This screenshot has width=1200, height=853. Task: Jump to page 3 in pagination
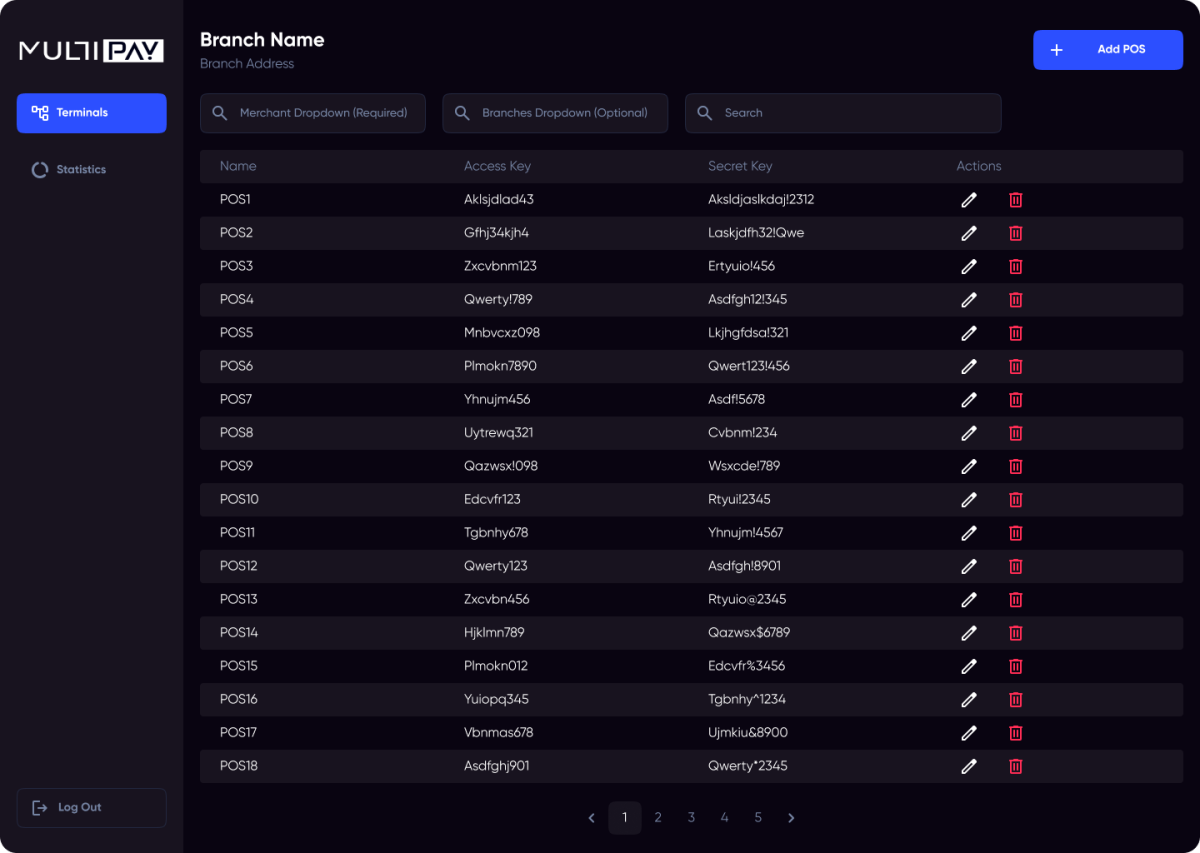pyautogui.click(x=691, y=818)
